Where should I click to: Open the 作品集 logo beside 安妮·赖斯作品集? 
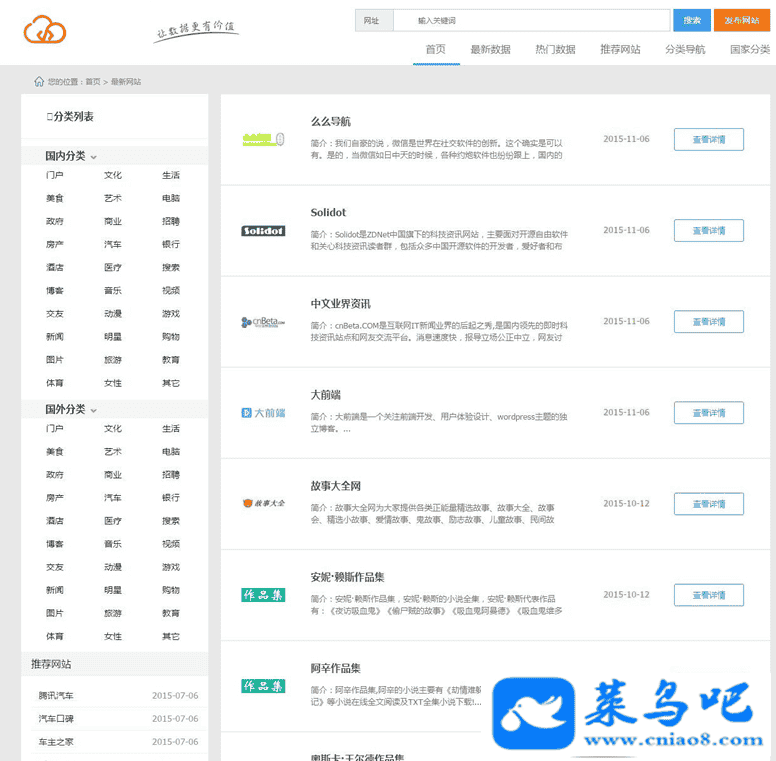tap(263, 595)
